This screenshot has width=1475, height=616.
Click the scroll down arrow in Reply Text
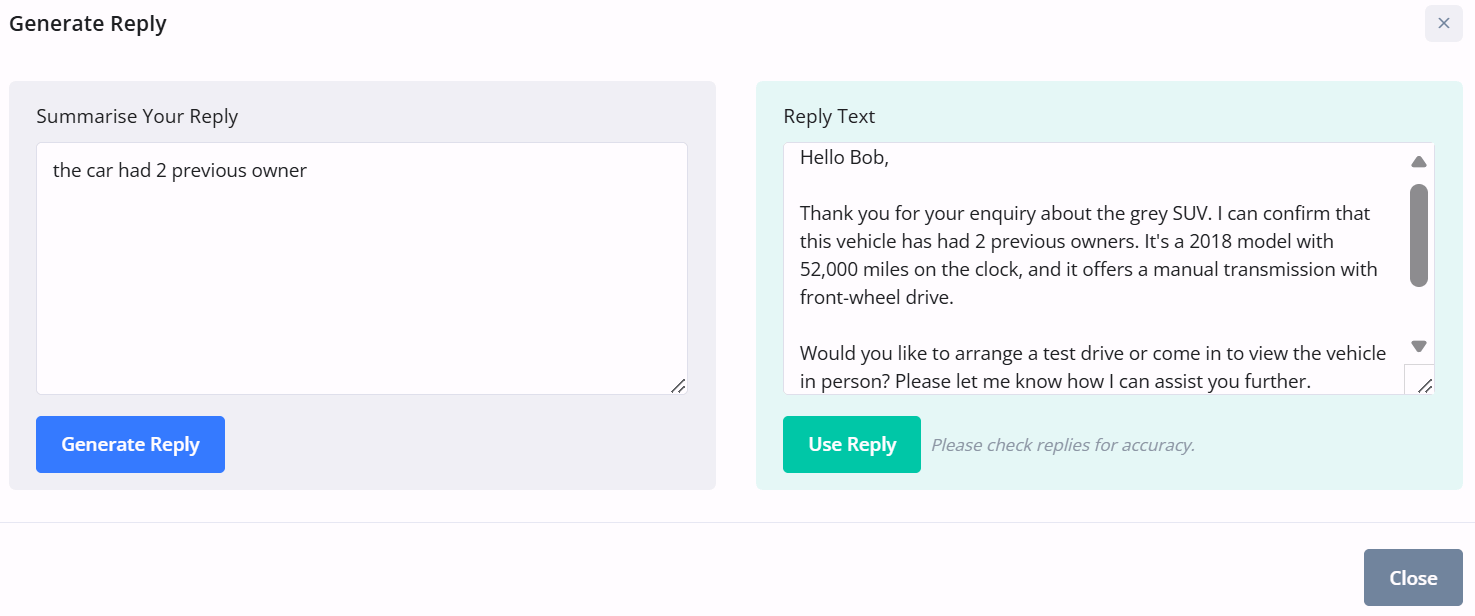pos(1418,346)
